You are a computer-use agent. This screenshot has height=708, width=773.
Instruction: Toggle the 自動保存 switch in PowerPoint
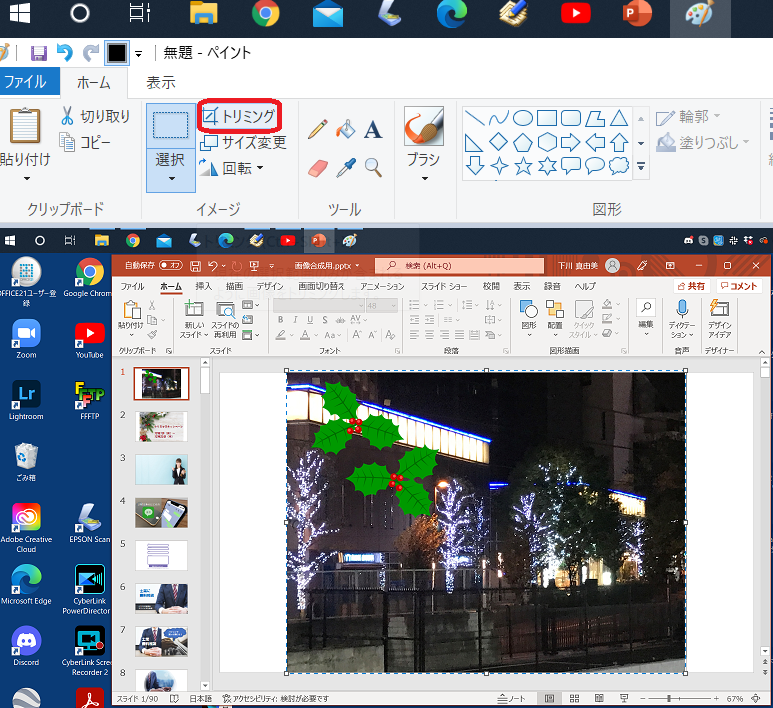171,266
